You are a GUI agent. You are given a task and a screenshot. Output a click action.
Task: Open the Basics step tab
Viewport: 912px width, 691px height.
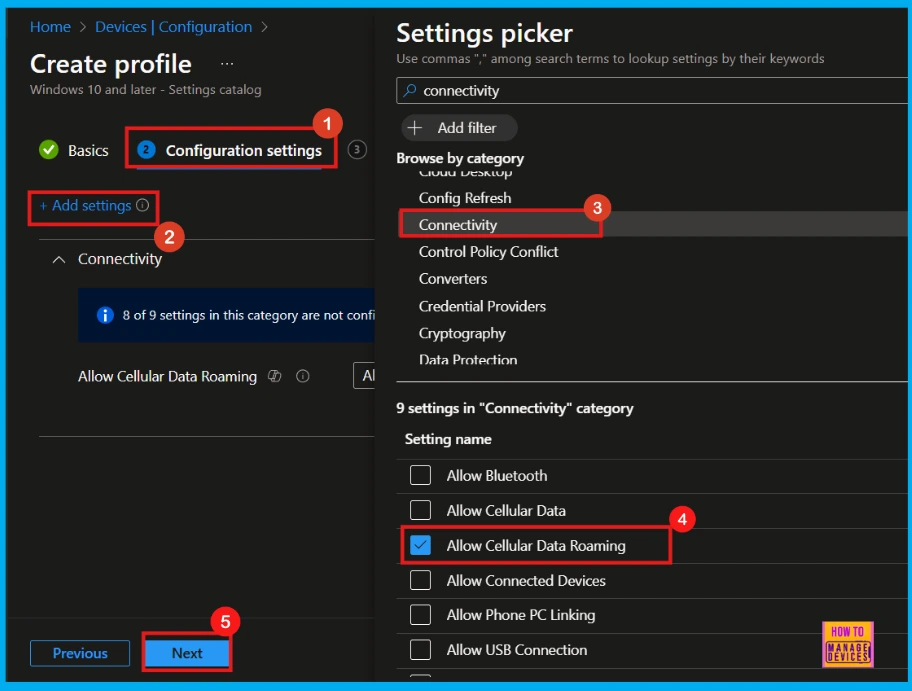click(74, 150)
